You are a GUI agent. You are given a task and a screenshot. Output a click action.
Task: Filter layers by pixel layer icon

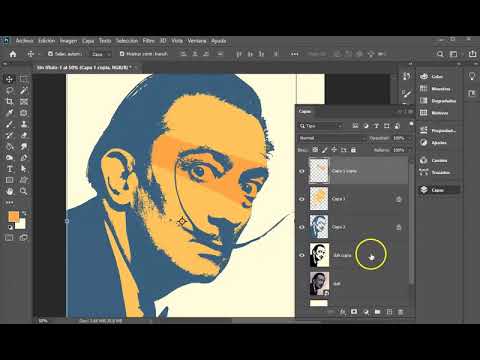tap(355, 126)
